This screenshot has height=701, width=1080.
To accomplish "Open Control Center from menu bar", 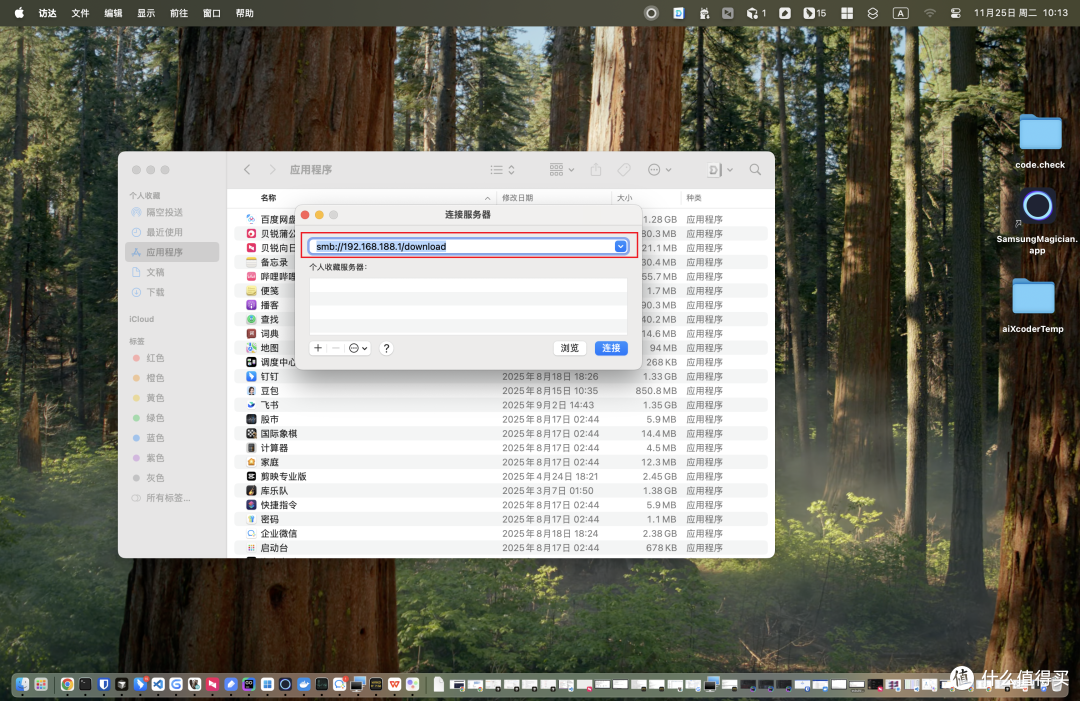I will coord(955,13).
